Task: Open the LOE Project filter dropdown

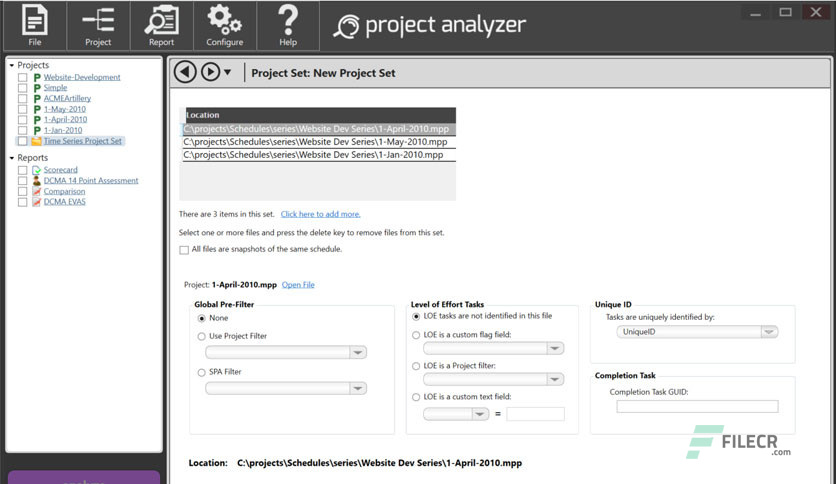Action: [x=554, y=379]
